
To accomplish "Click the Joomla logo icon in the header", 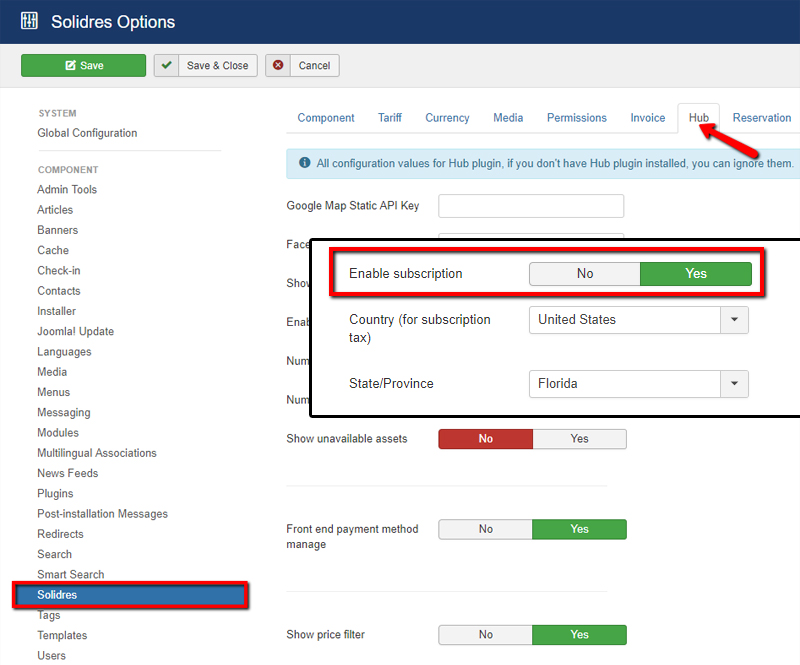I will 29,20.
